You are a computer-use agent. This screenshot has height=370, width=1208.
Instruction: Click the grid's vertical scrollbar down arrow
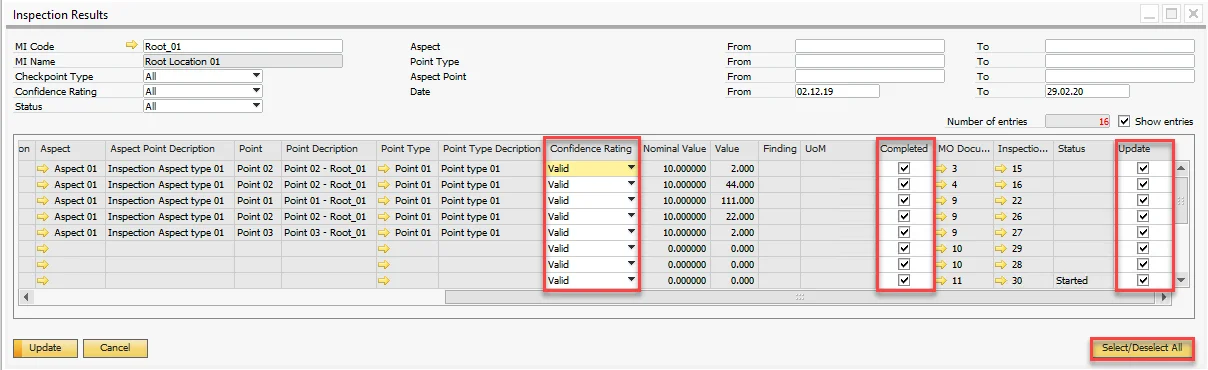click(1181, 281)
